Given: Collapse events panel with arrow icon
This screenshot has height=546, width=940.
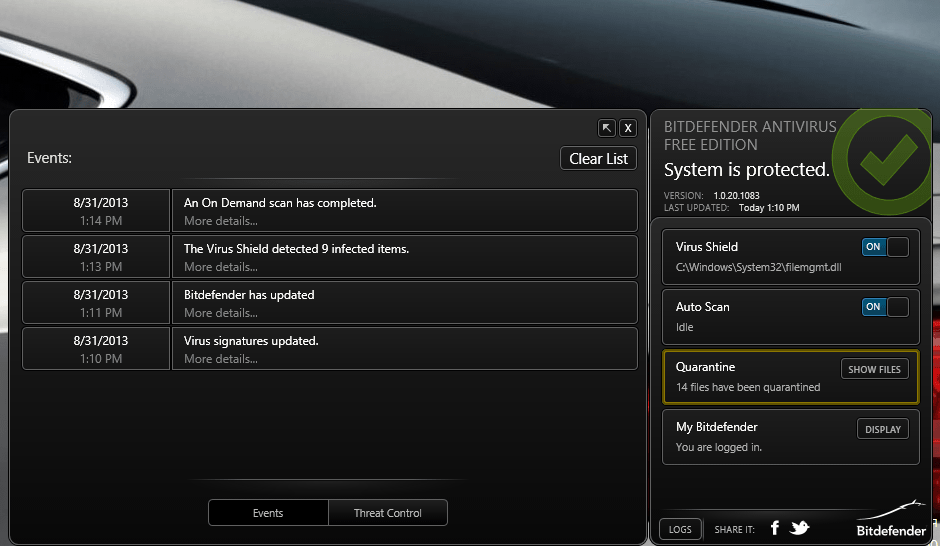Looking at the screenshot, I should (x=607, y=128).
